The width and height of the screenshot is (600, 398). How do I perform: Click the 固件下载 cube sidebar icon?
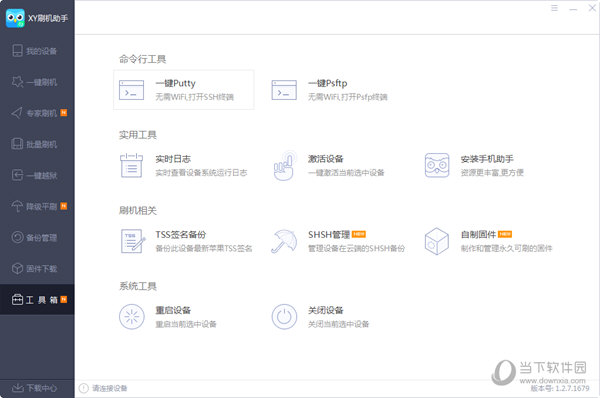click(17, 268)
